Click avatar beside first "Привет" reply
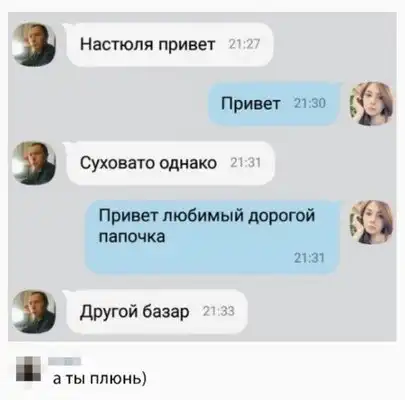This screenshot has height=400, width=405. [x=371, y=104]
